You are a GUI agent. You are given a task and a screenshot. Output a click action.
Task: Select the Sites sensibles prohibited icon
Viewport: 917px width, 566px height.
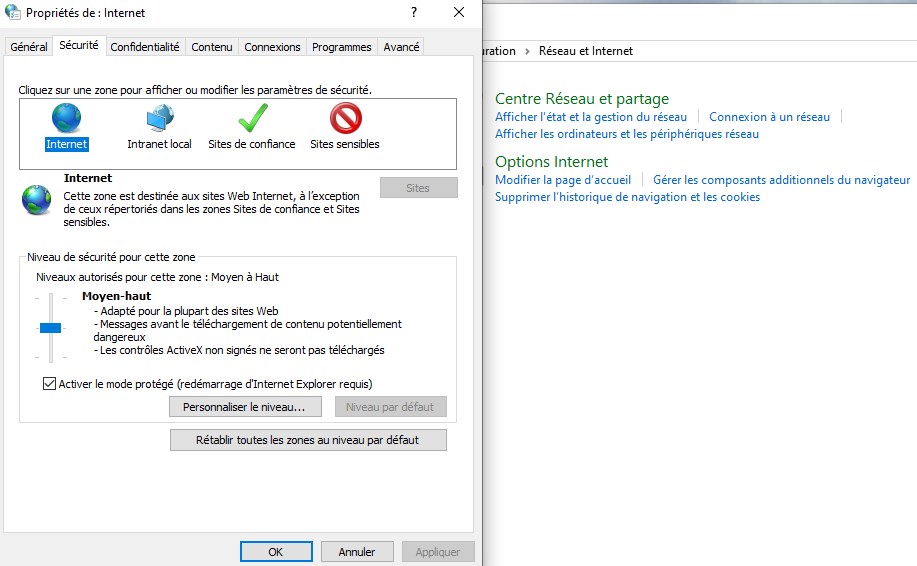point(345,119)
